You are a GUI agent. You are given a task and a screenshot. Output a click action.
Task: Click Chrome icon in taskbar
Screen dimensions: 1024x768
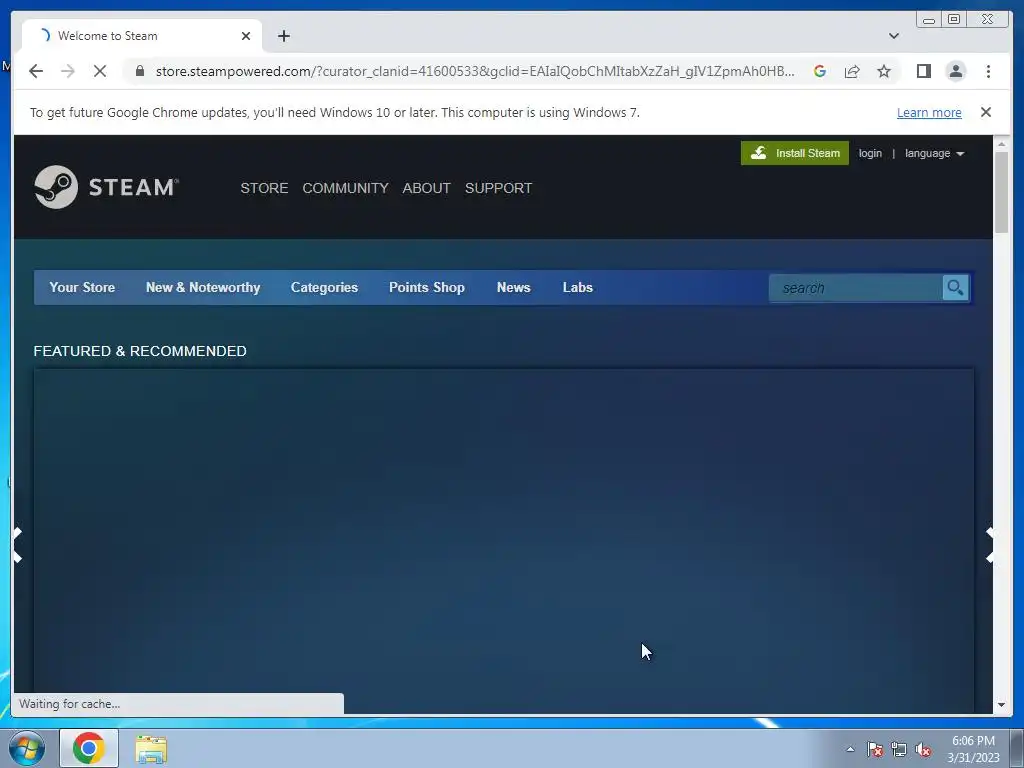89,748
